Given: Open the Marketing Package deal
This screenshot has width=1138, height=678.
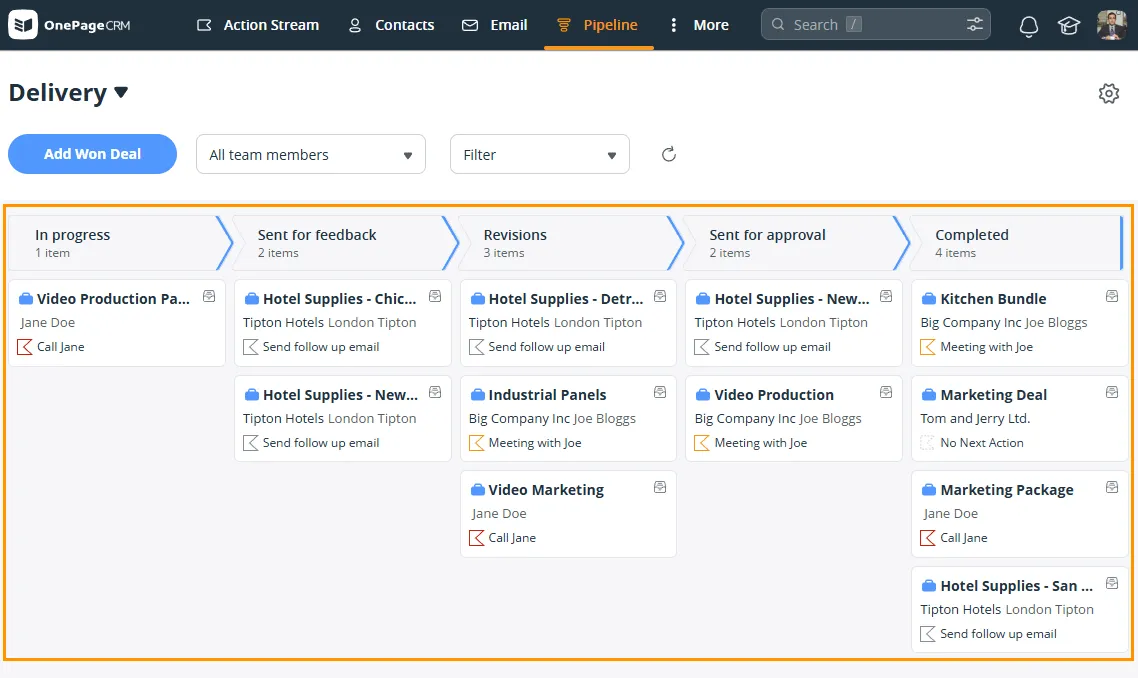Looking at the screenshot, I should pyautogui.click(x=1007, y=490).
